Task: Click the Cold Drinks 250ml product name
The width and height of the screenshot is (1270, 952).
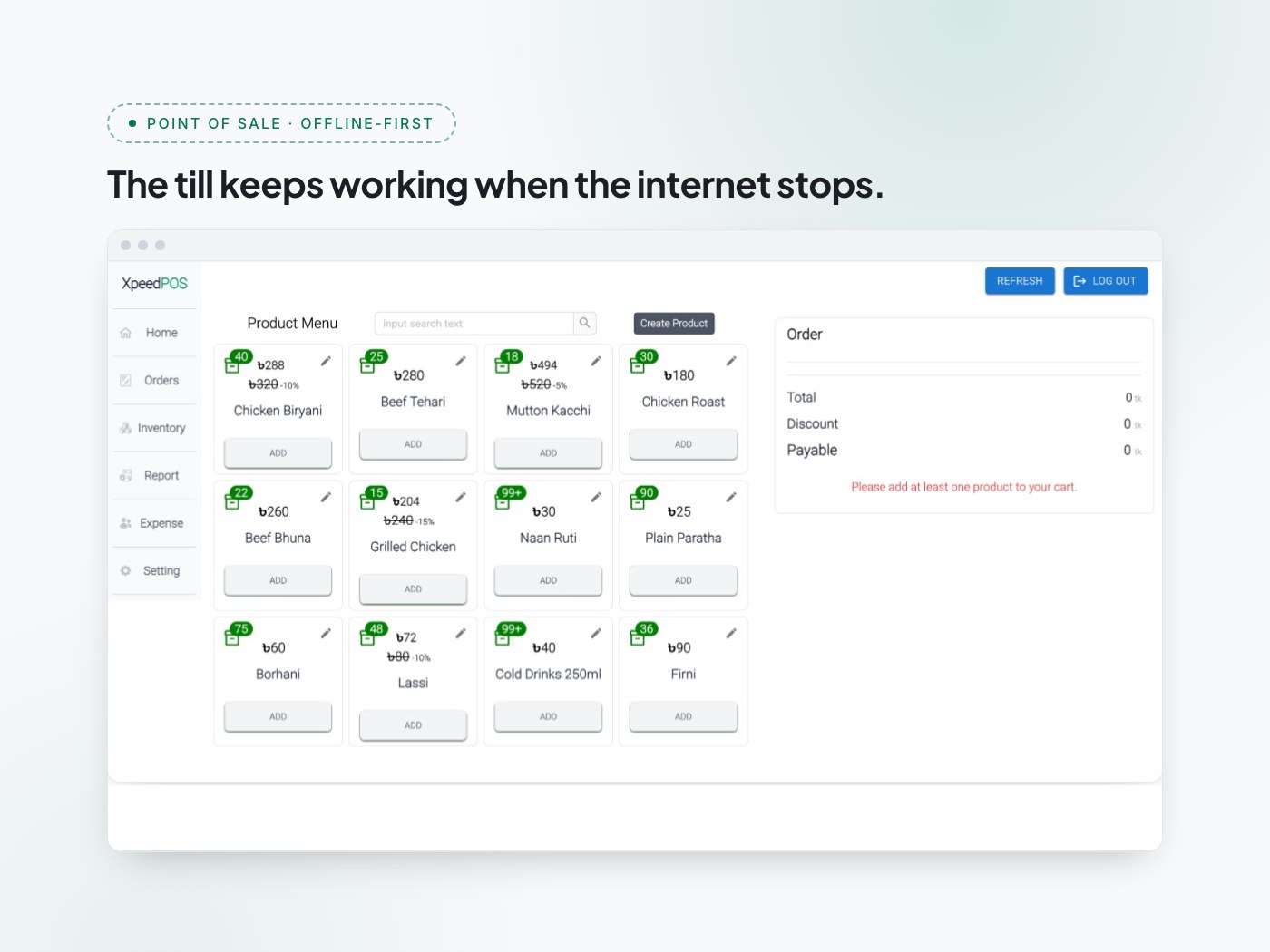Action: click(x=548, y=675)
